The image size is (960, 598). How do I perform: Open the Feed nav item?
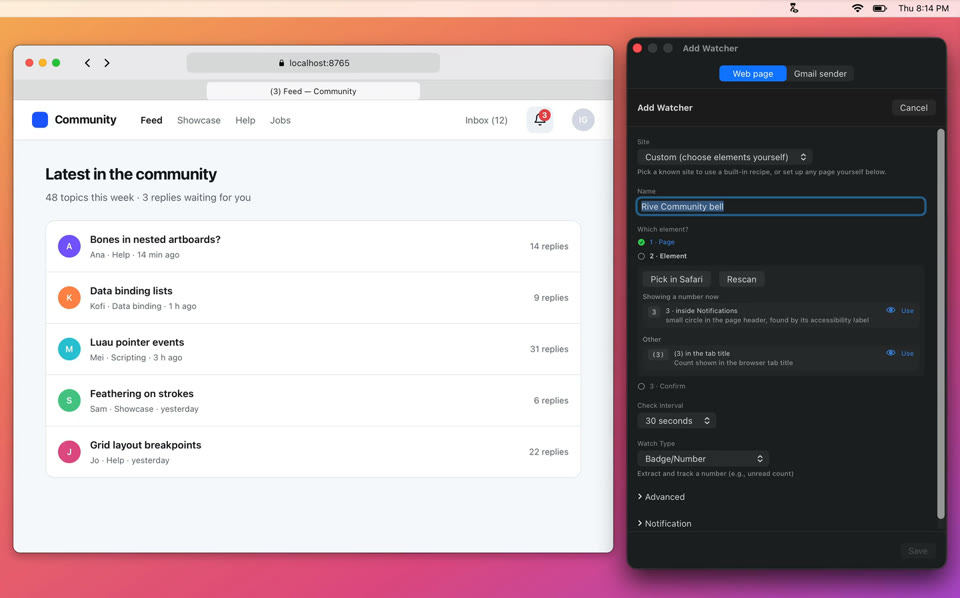(151, 121)
